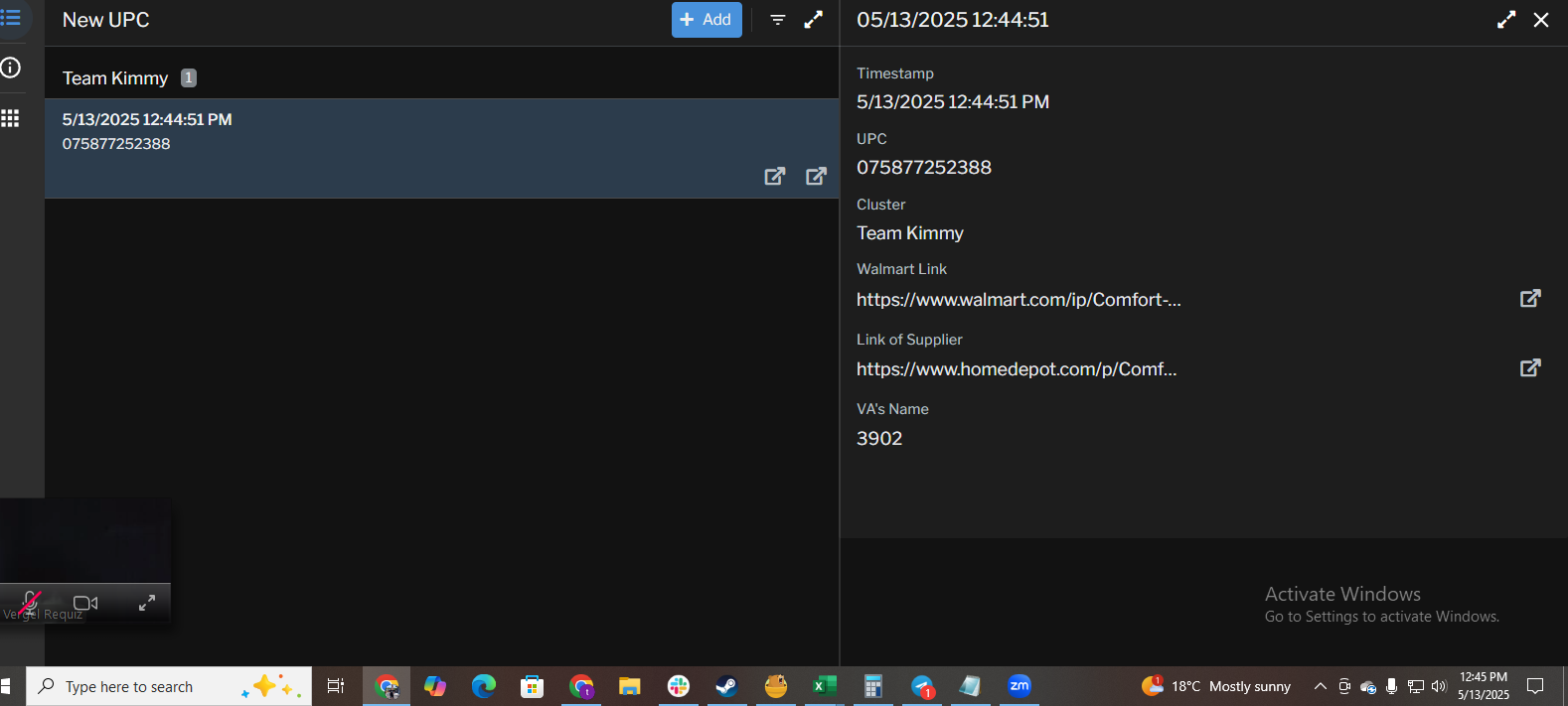Click the Walmart.com URL text
The height and width of the screenshot is (706, 1568).
coord(1019,300)
